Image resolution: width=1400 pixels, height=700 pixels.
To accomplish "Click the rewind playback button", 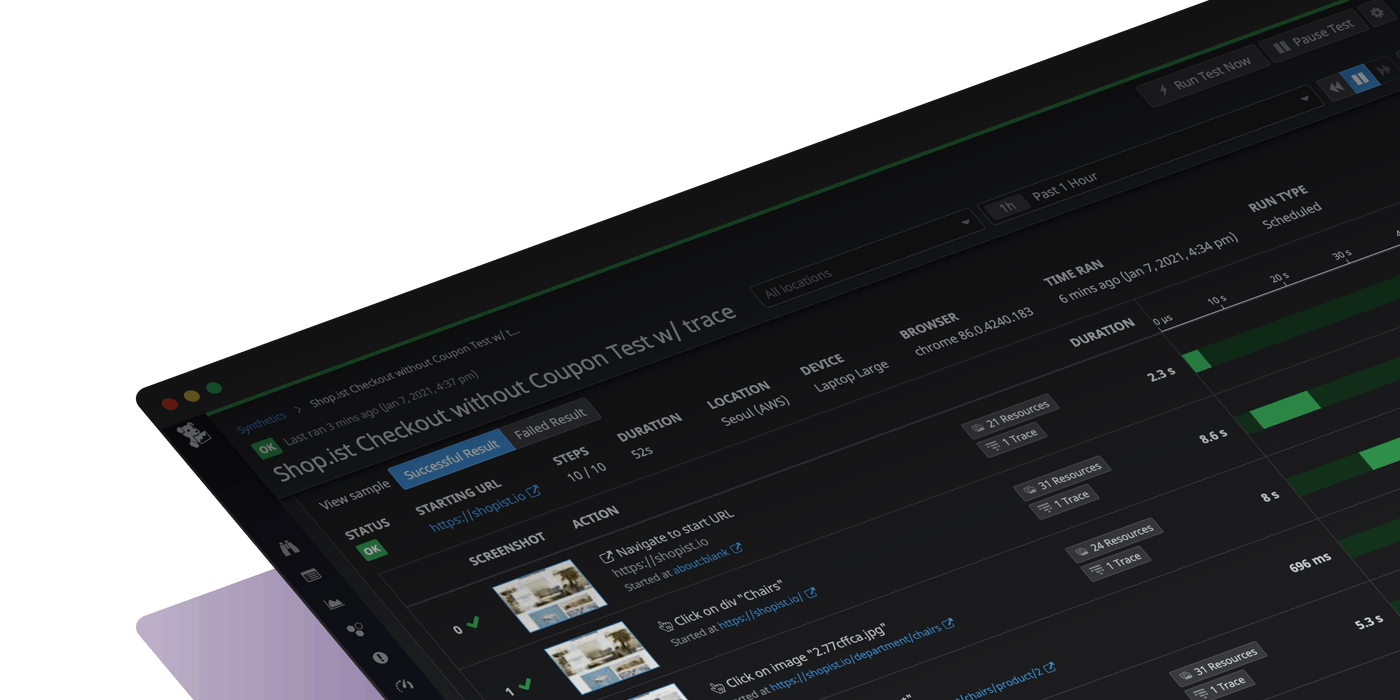I will click(1334, 88).
